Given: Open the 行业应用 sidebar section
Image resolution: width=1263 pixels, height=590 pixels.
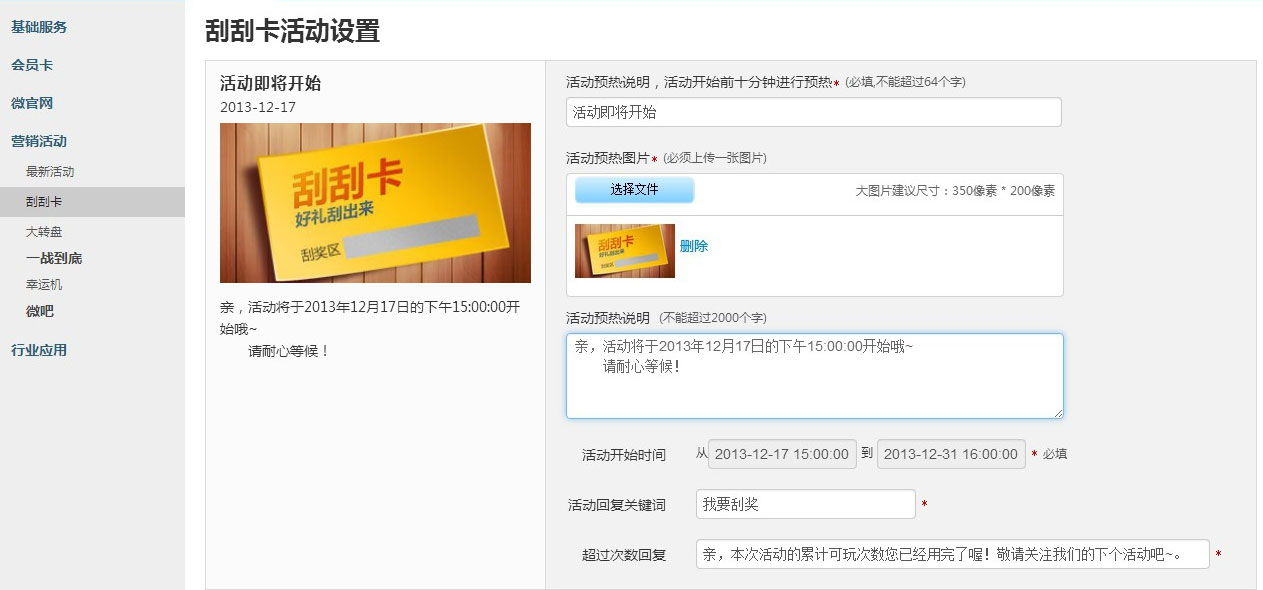Looking at the screenshot, I should (x=39, y=350).
